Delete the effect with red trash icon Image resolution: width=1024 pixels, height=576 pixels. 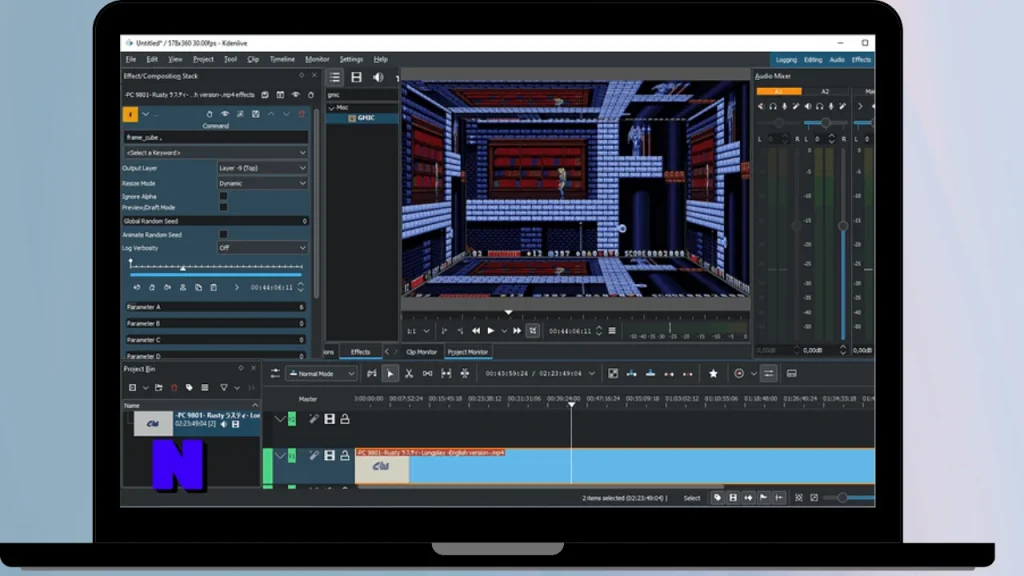[x=301, y=114]
